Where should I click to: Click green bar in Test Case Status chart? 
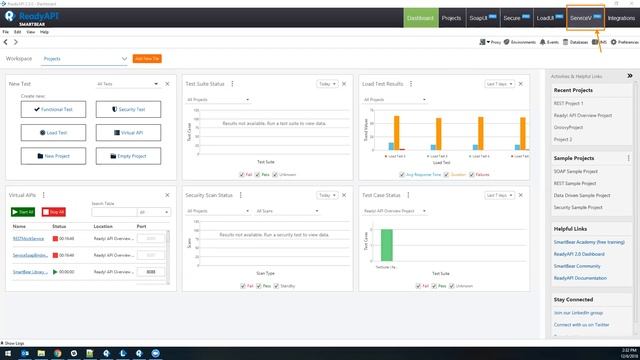[387, 245]
